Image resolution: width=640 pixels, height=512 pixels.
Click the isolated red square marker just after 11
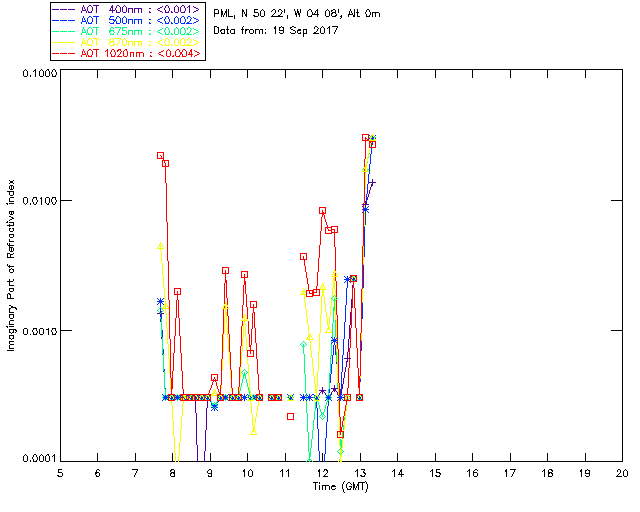click(x=290, y=416)
